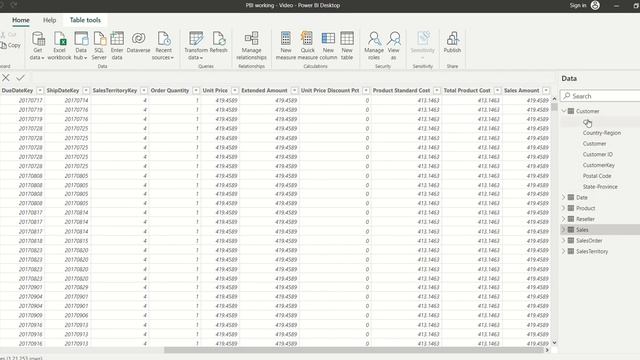This screenshot has height=360, width=640.
Task: Switch to the Home tab
Action: (x=21, y=20)
